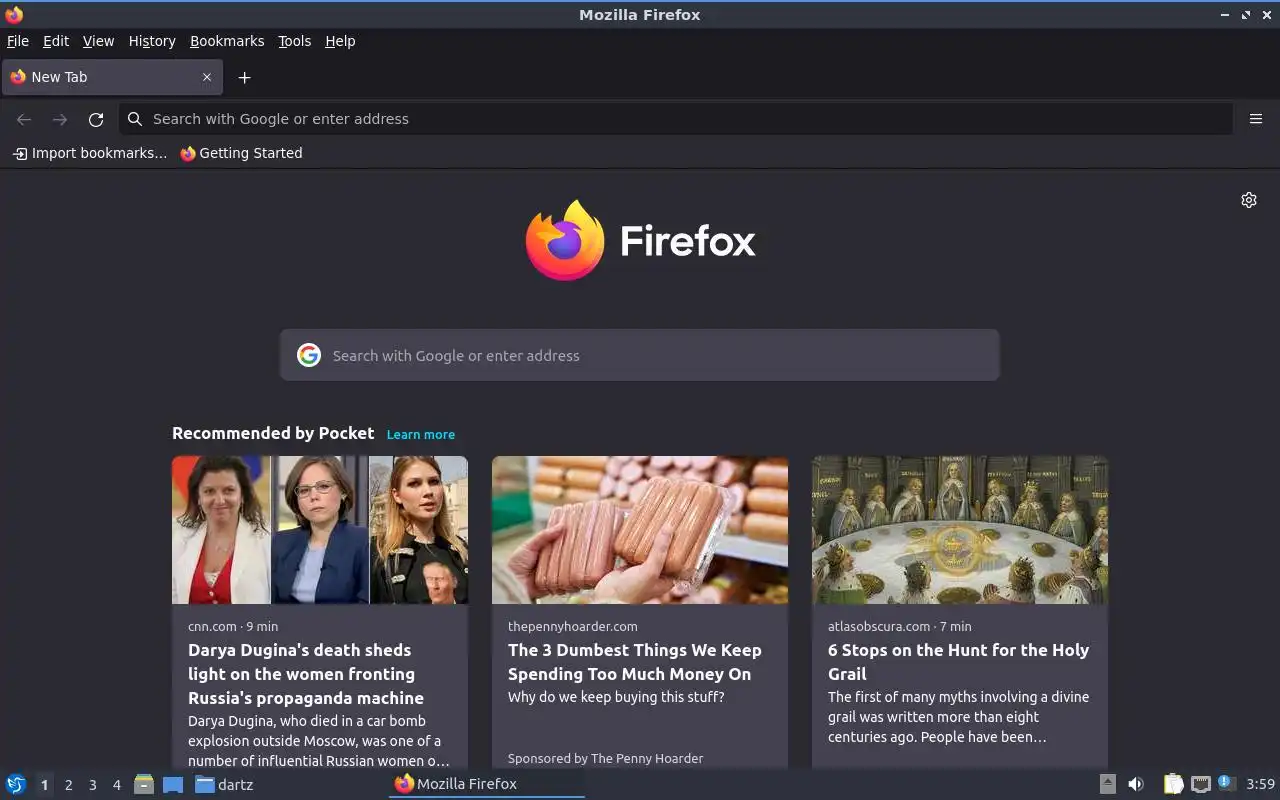This screenshot has height=800, width=1280.
Task: Focus the center Google search box
Action: (x=640, y=355)
